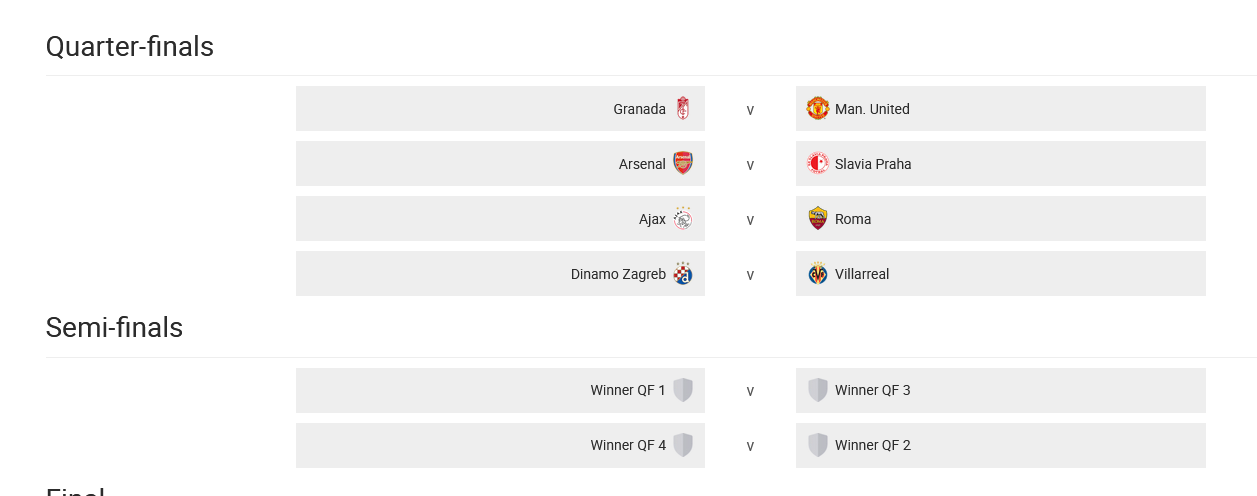Image resolution: width=1257 pixels, height=496 pixels.
Task: Click the Winner QF 1 text
Action: (x=628, y=390)
